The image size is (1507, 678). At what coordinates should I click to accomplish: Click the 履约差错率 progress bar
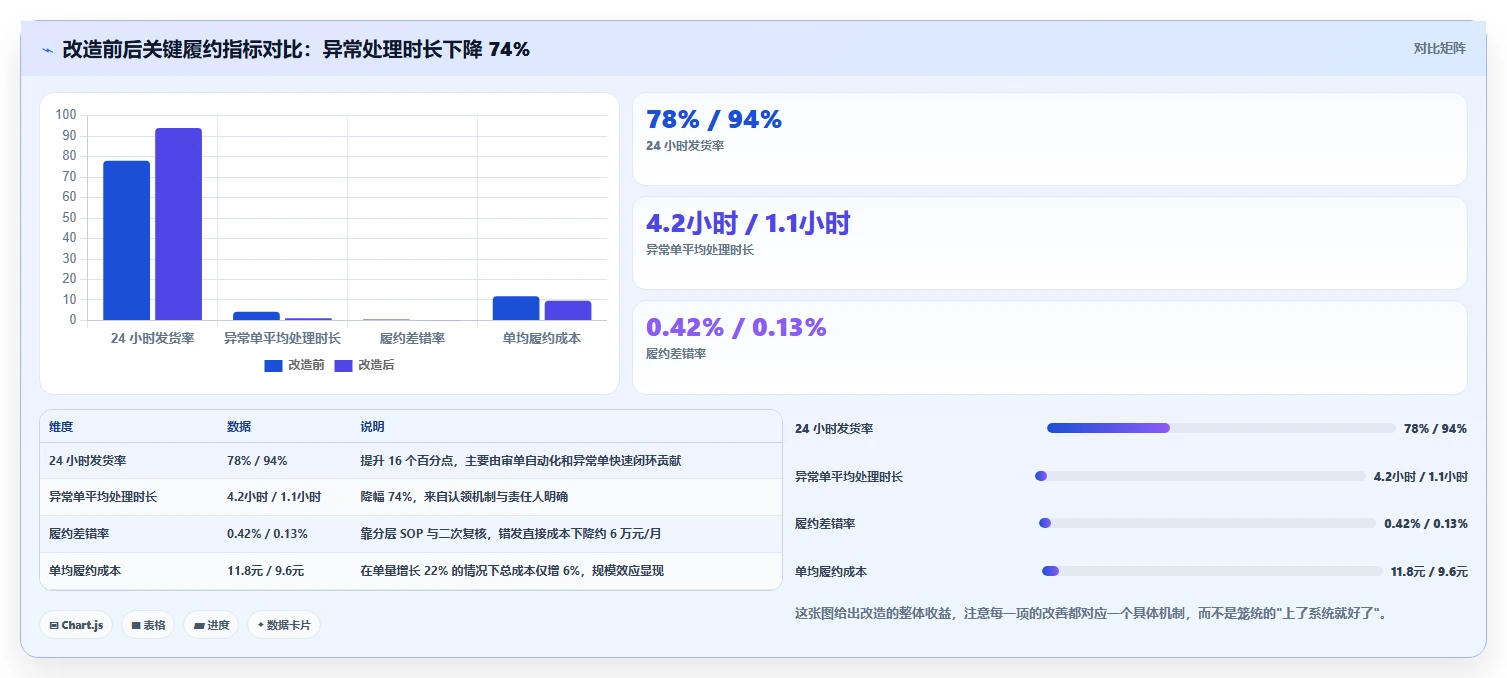click(1207, 523)
